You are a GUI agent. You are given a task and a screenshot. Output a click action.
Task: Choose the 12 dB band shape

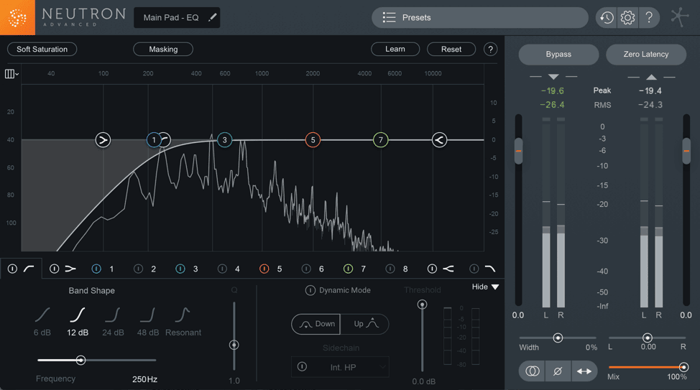tap(78, 321)
